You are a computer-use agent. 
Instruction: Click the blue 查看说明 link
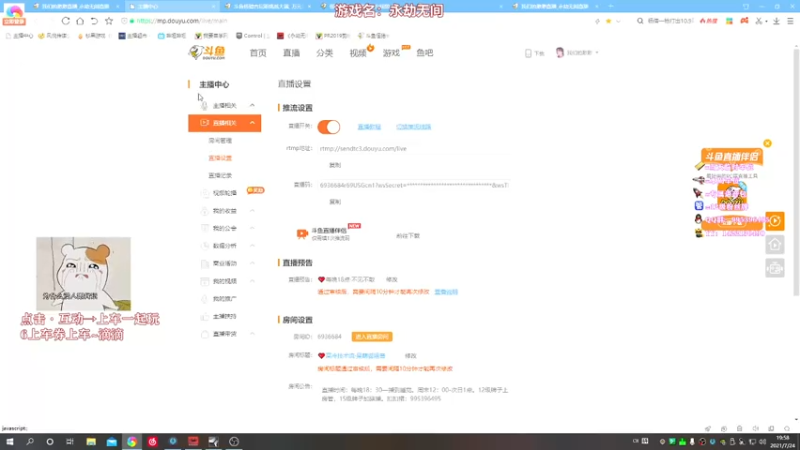[x=446, y=292]
